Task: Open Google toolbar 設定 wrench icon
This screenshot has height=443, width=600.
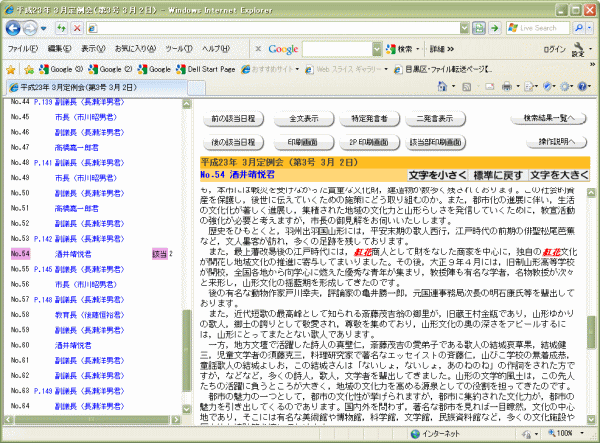Action: point(578,49)
